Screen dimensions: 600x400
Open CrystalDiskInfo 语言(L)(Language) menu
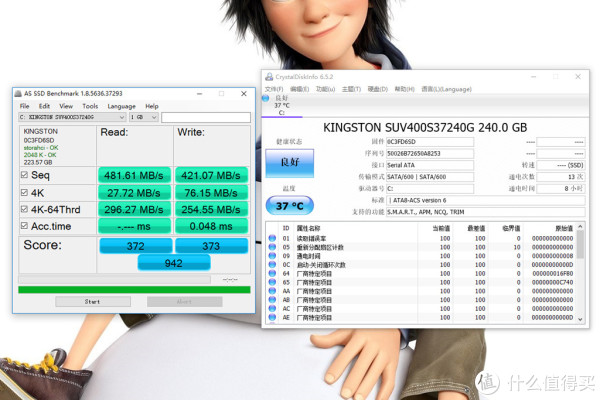pyautogui.click(x=447, y=89)
